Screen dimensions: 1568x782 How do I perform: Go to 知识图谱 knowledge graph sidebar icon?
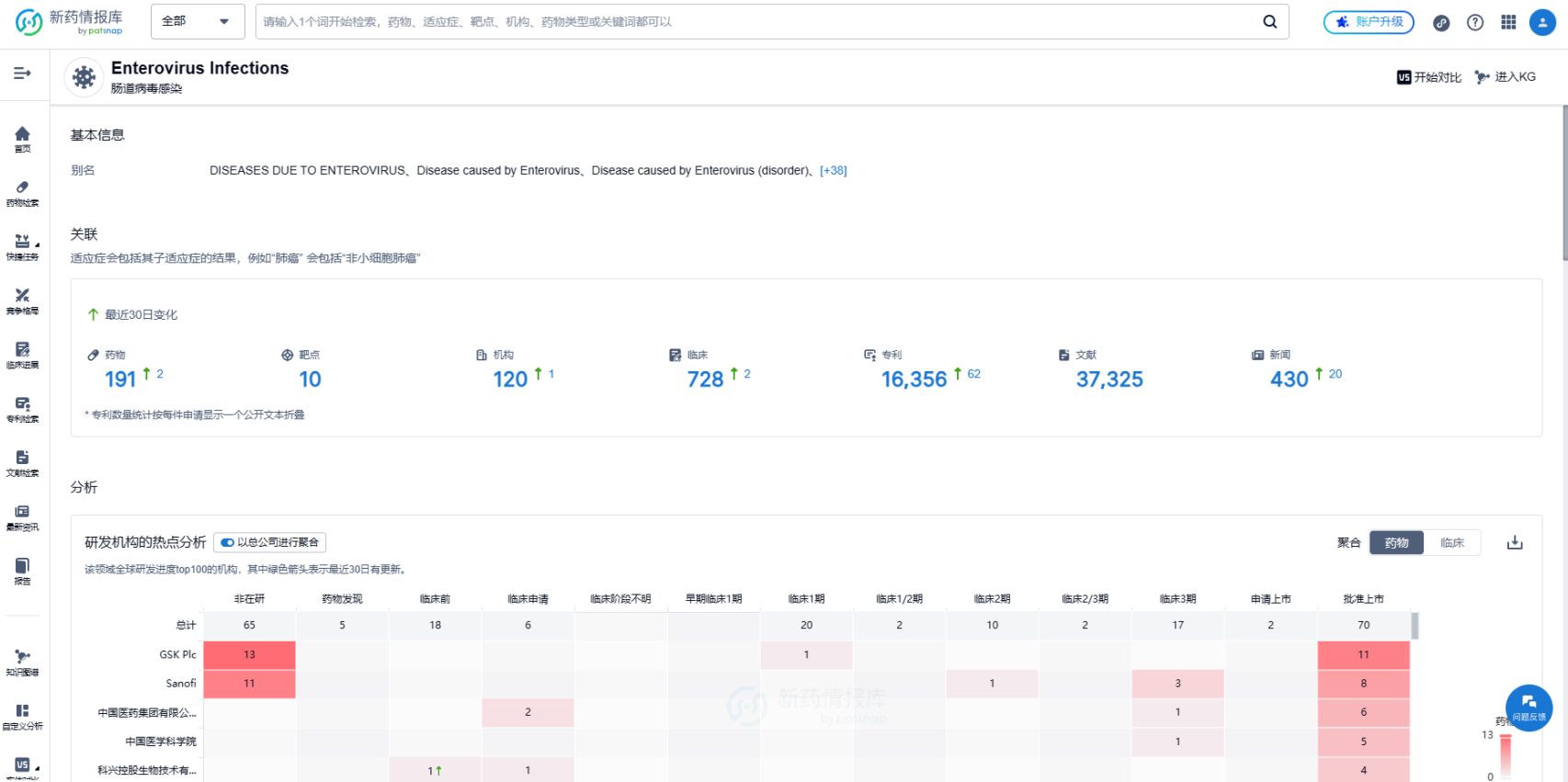pyautogui.click(x=22, y=662)
